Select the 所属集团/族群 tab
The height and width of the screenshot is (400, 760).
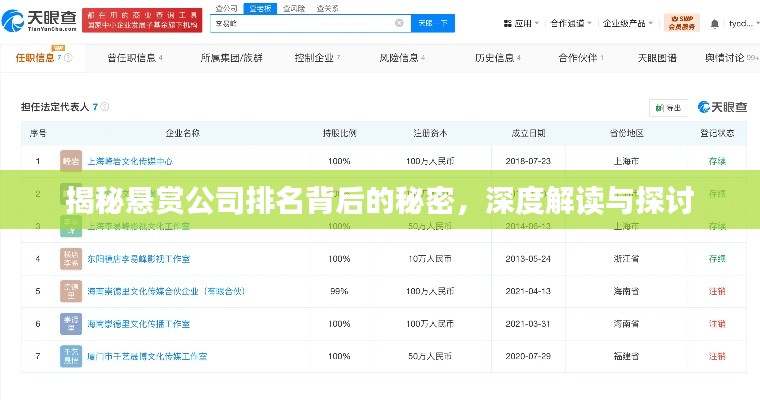[231, 58]
